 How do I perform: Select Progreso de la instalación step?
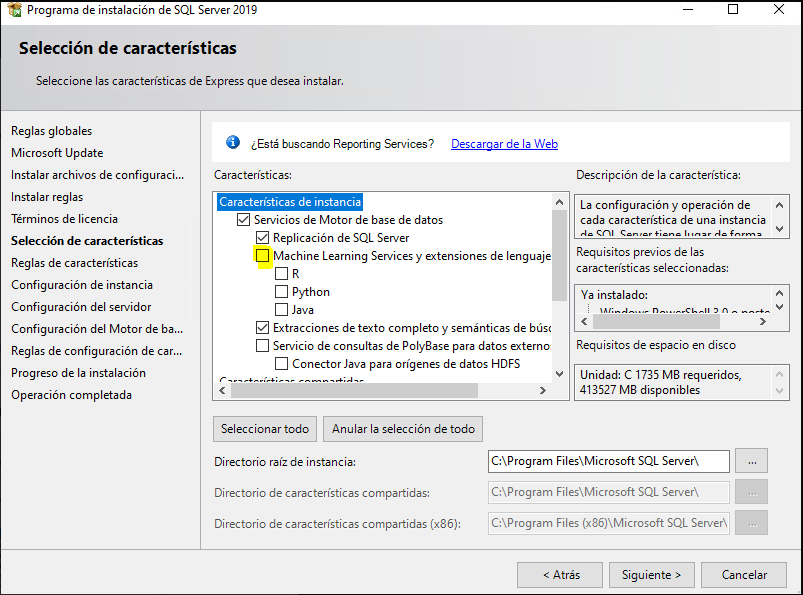[78, 373]
